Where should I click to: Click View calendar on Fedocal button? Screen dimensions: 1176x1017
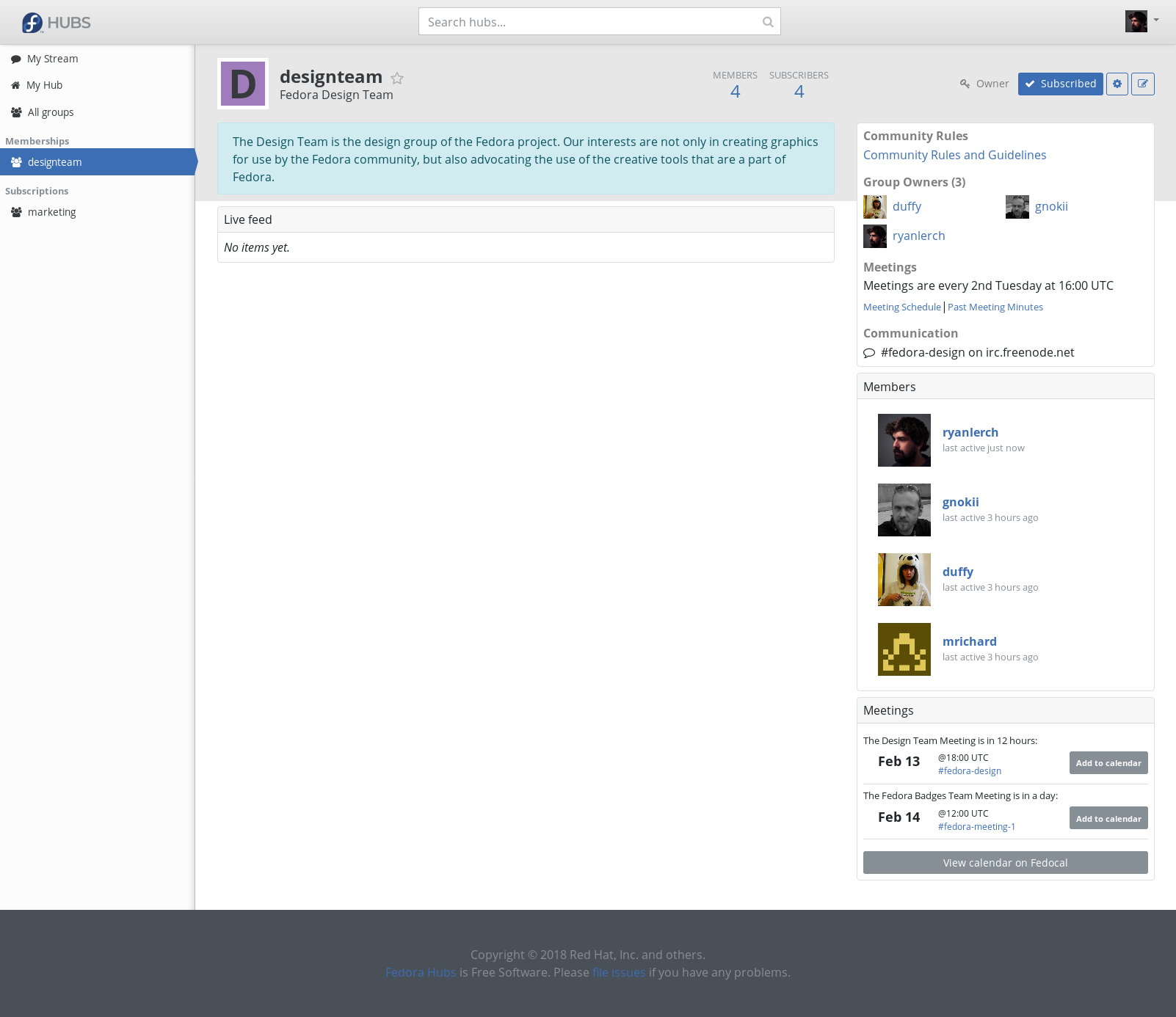1006,863
